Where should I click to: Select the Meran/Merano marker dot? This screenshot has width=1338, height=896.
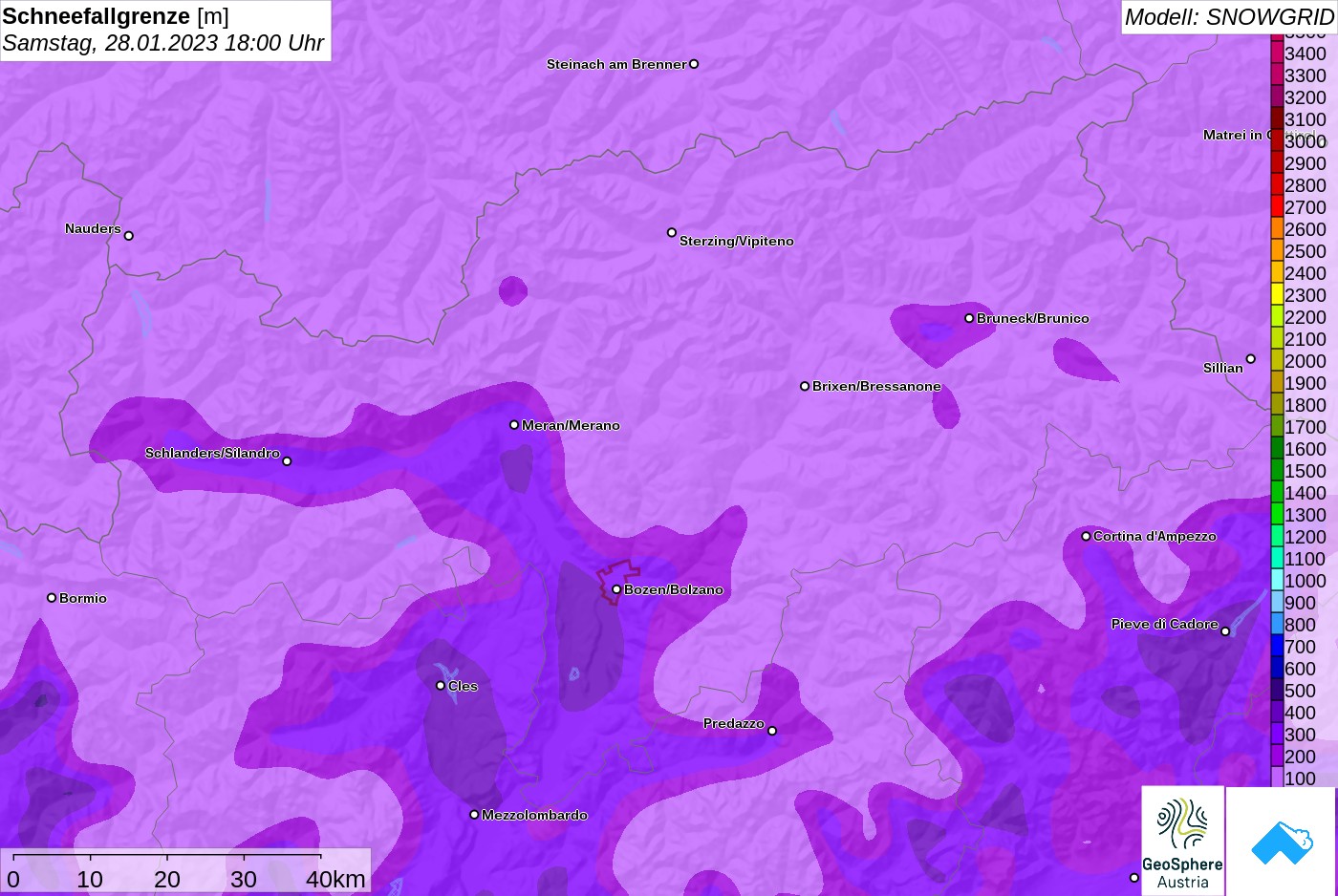pyautogui.click(x=514, y=425)
